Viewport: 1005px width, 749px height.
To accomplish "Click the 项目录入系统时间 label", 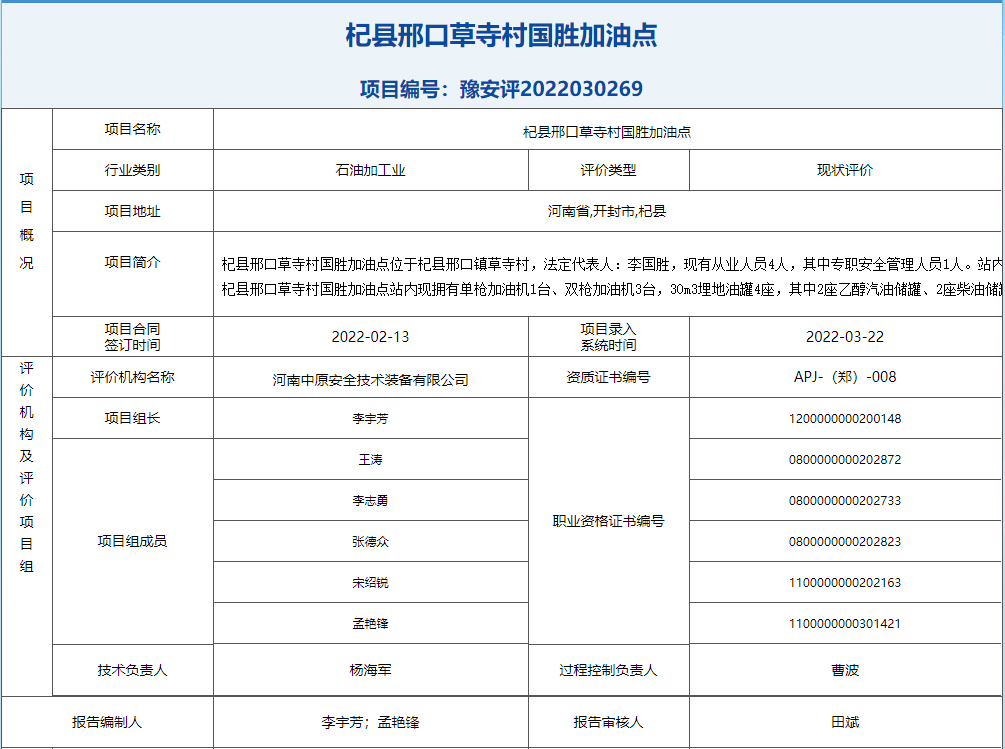I will coord(608,337).
